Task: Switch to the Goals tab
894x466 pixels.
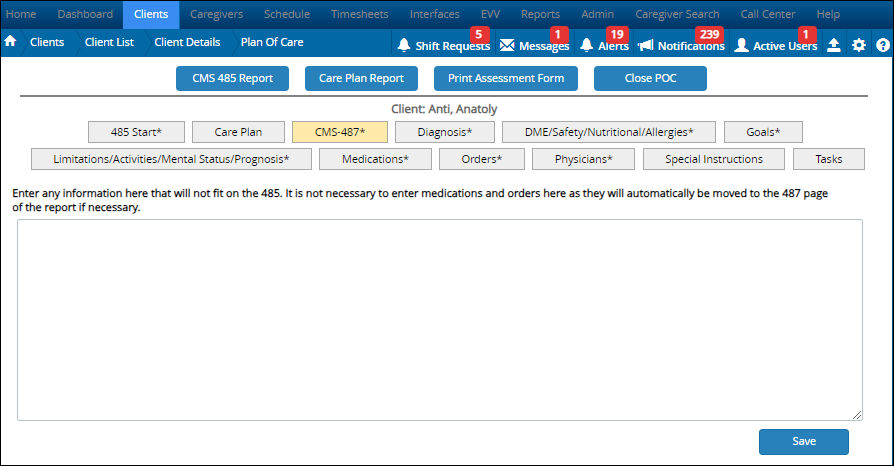Action: 763,132
